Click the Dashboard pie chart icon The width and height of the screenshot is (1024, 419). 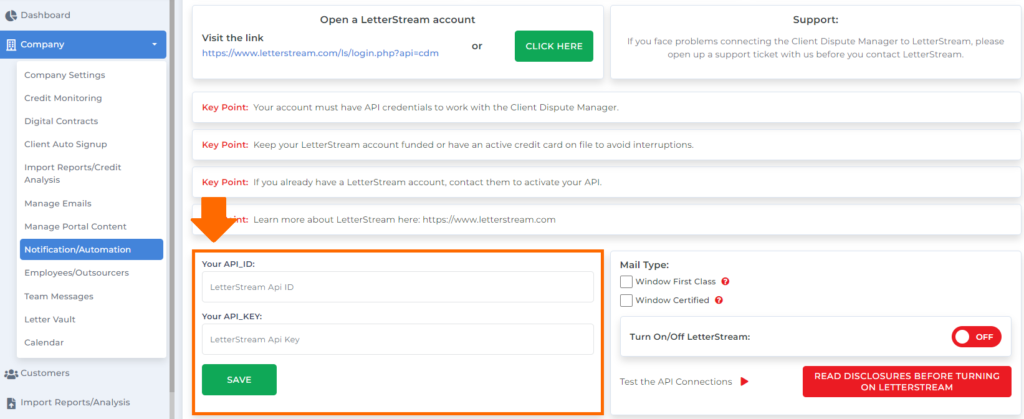(10, 15)
